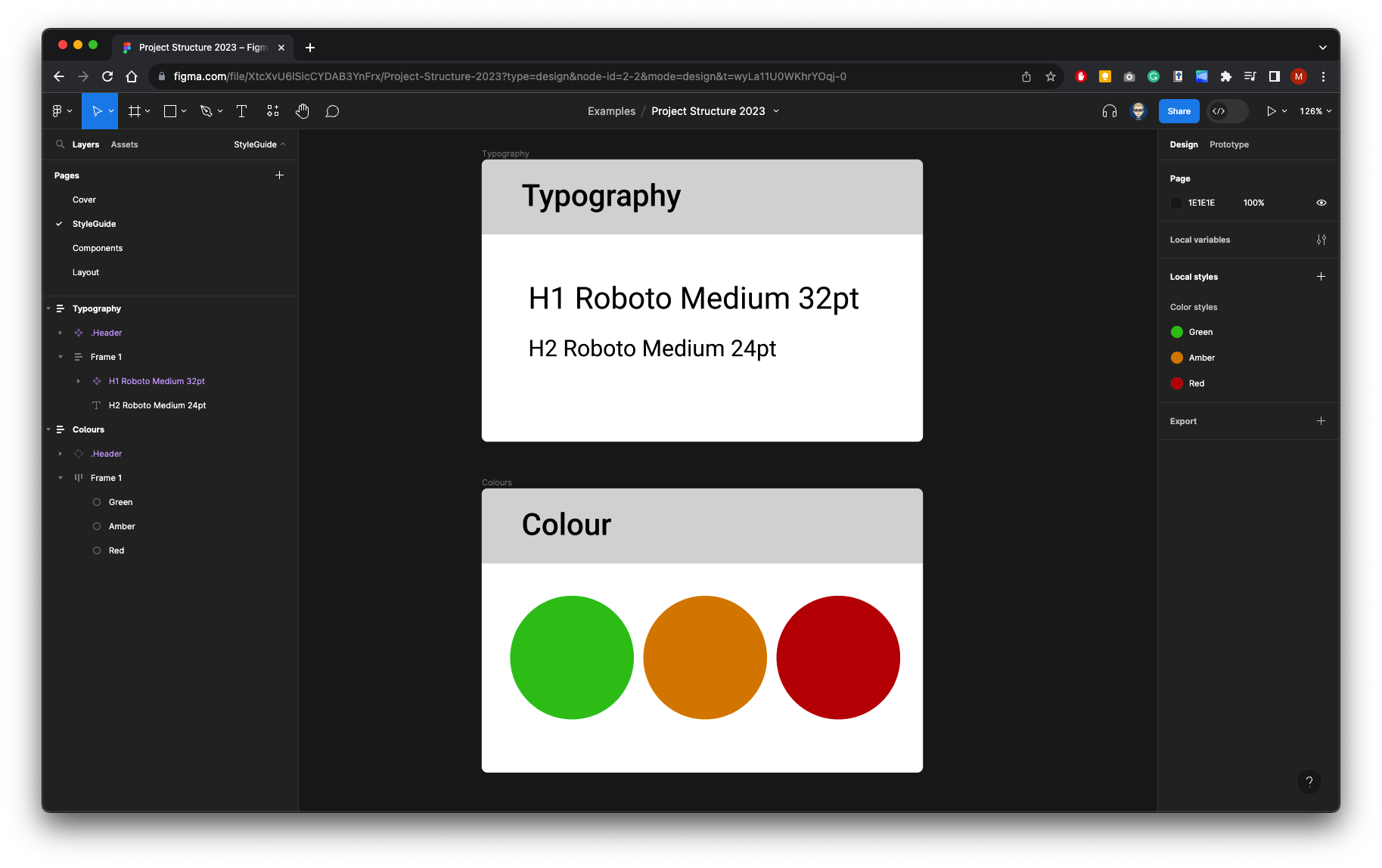Screen dimensions: 1382x868
Task: Toggle page background visibility eye
Action: pos(1321,203)
